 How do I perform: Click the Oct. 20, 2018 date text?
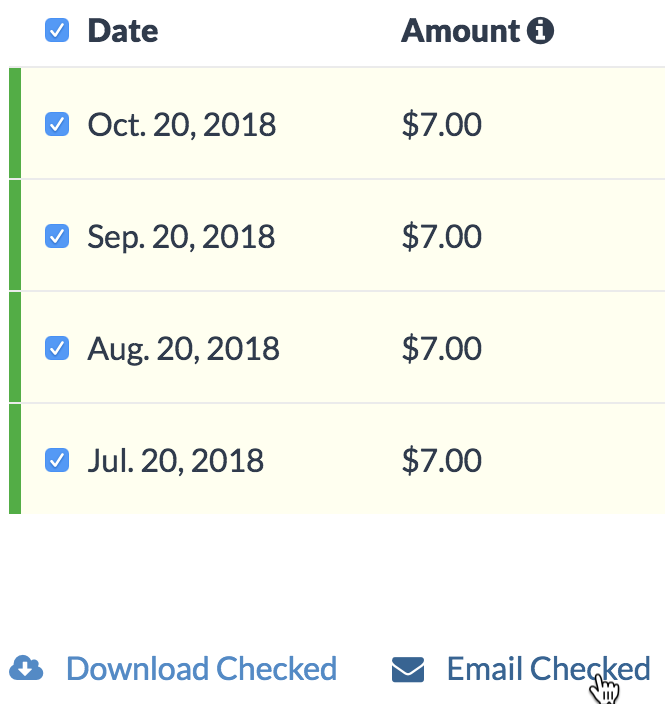(x=182, y=125)
